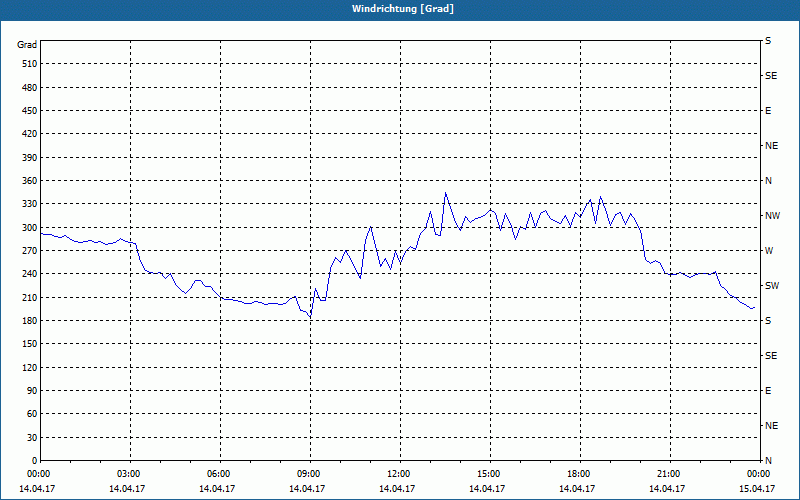Click the S compass label at 180 level
The image size is (800, 500).
[x=768, y=321]
